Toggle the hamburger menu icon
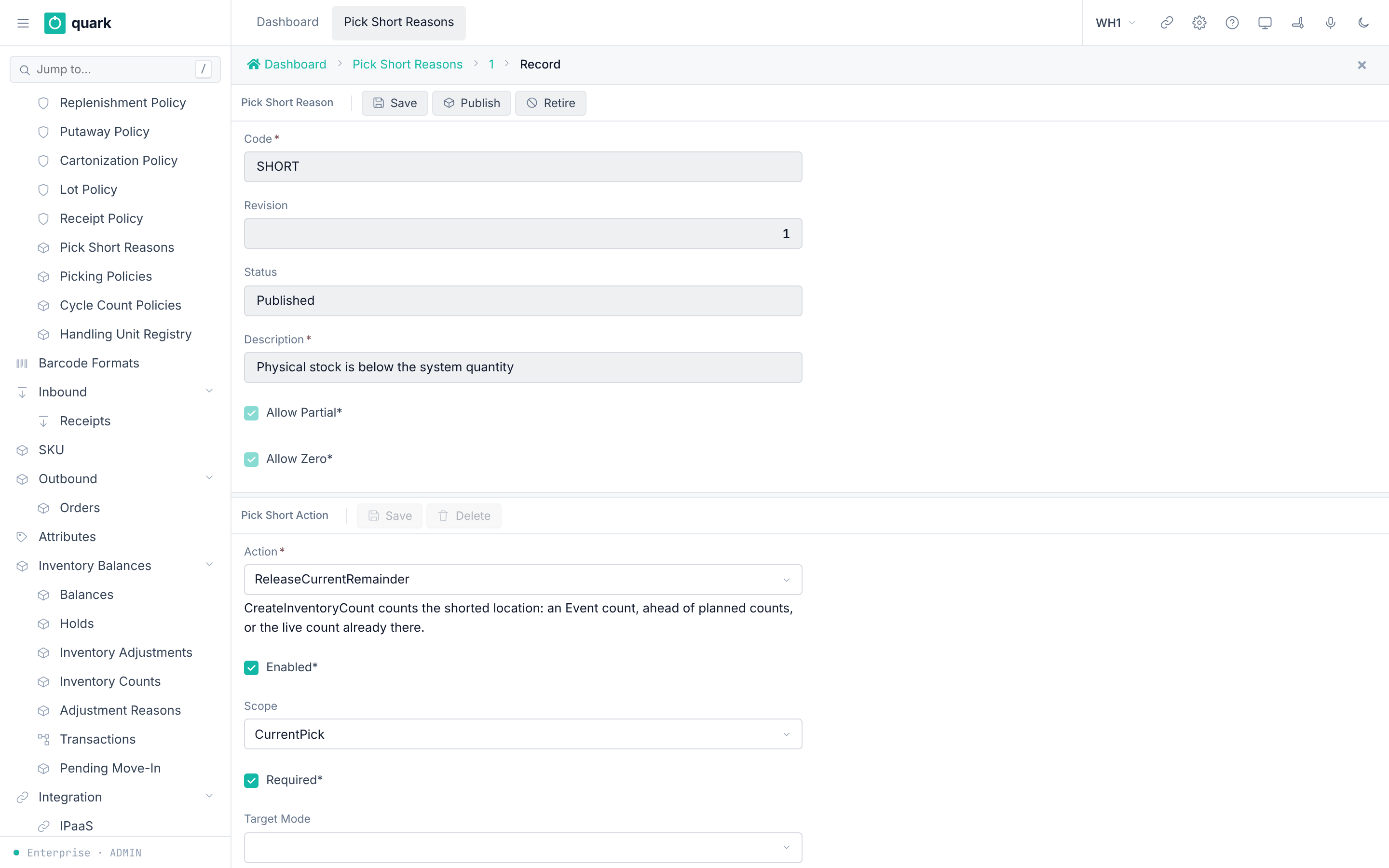 point(23,23)
